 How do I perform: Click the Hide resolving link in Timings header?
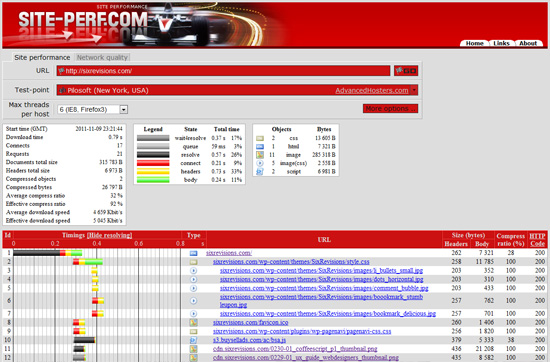109,235
